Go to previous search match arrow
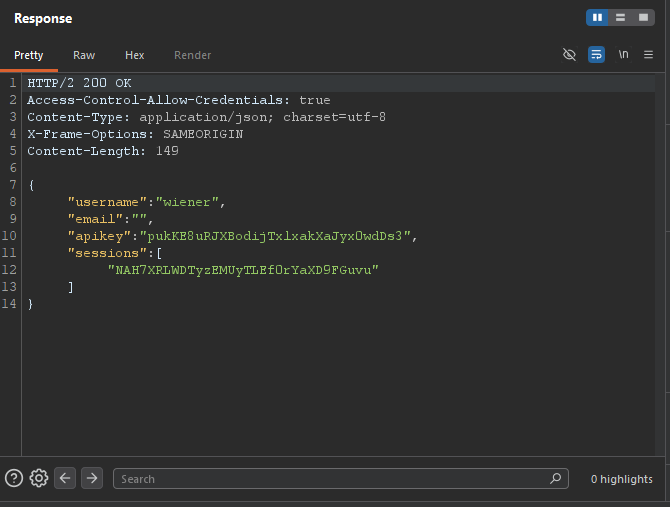 [x=65, y=478]
